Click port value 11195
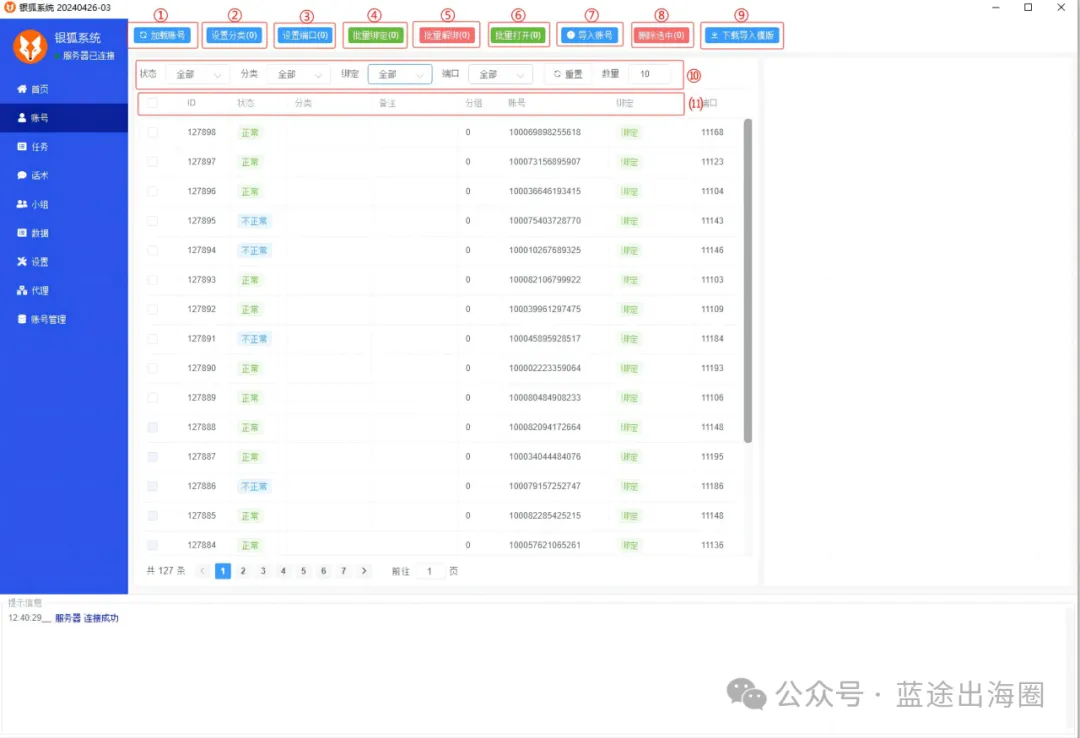1080x738 pixels. point(712,457)
